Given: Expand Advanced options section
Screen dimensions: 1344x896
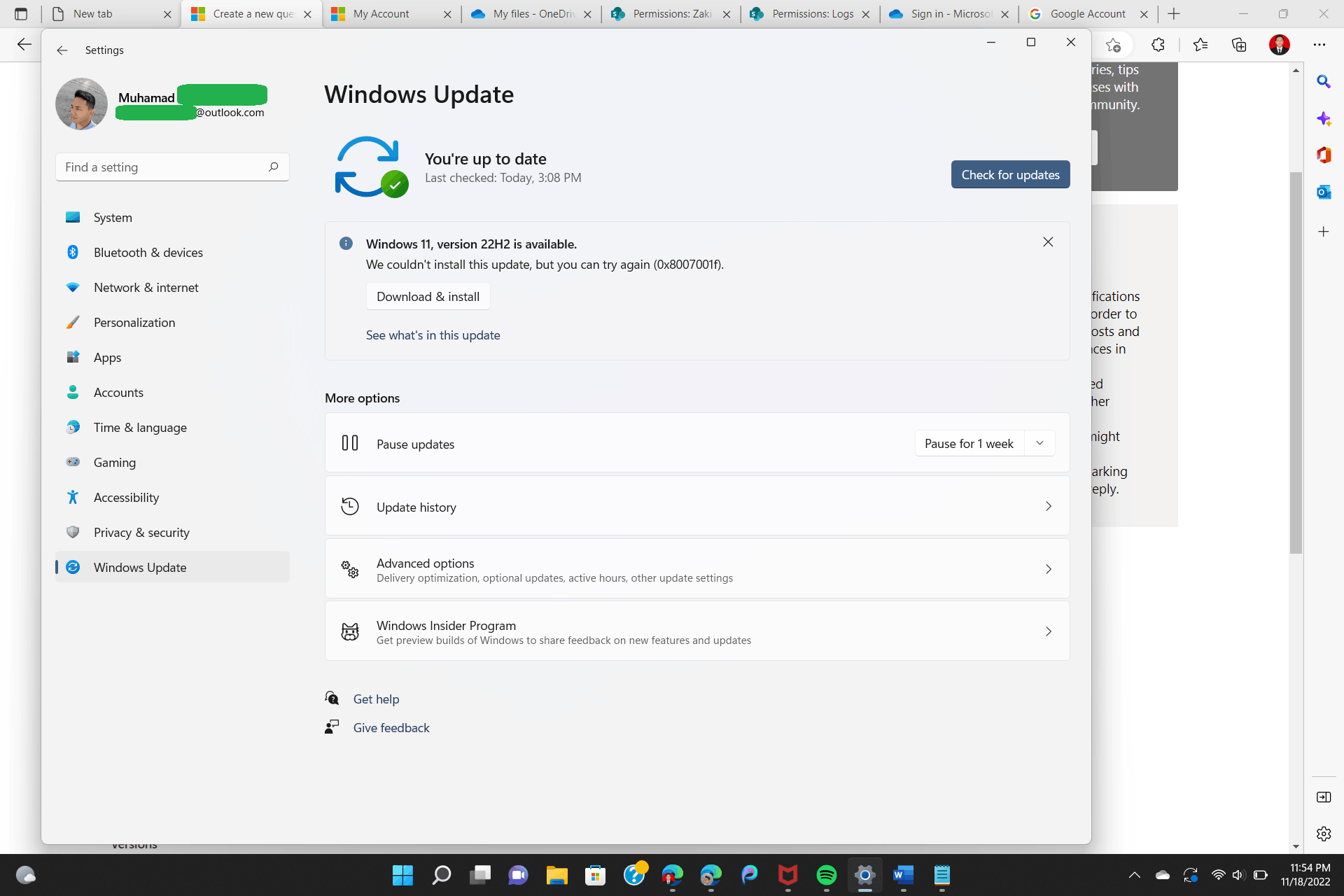Looking at the screenshot, I should 697,569.
